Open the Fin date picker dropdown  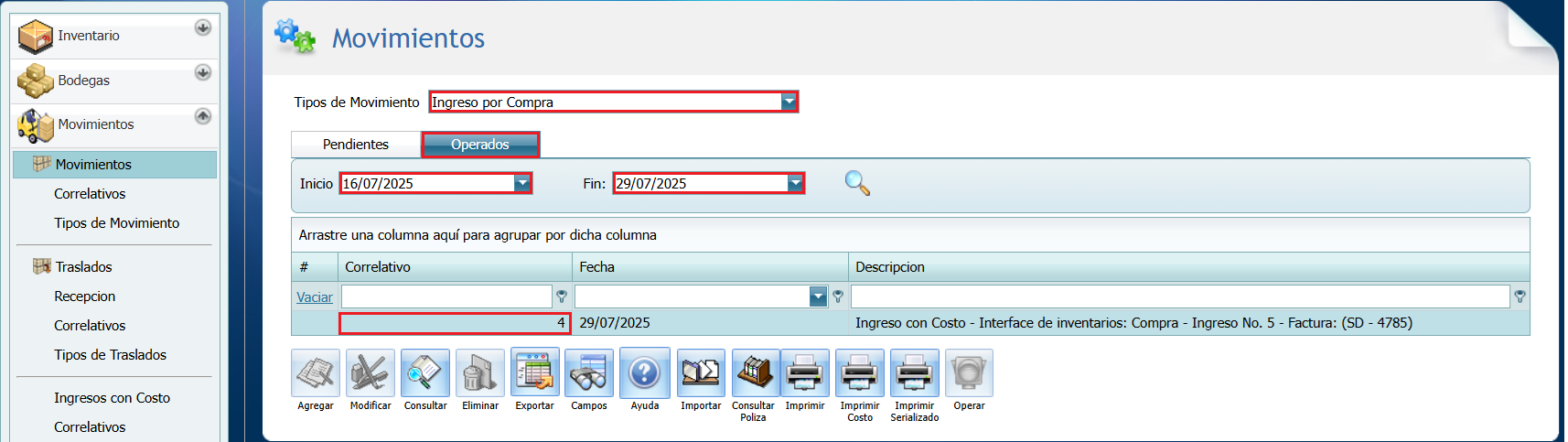(796, 183)
